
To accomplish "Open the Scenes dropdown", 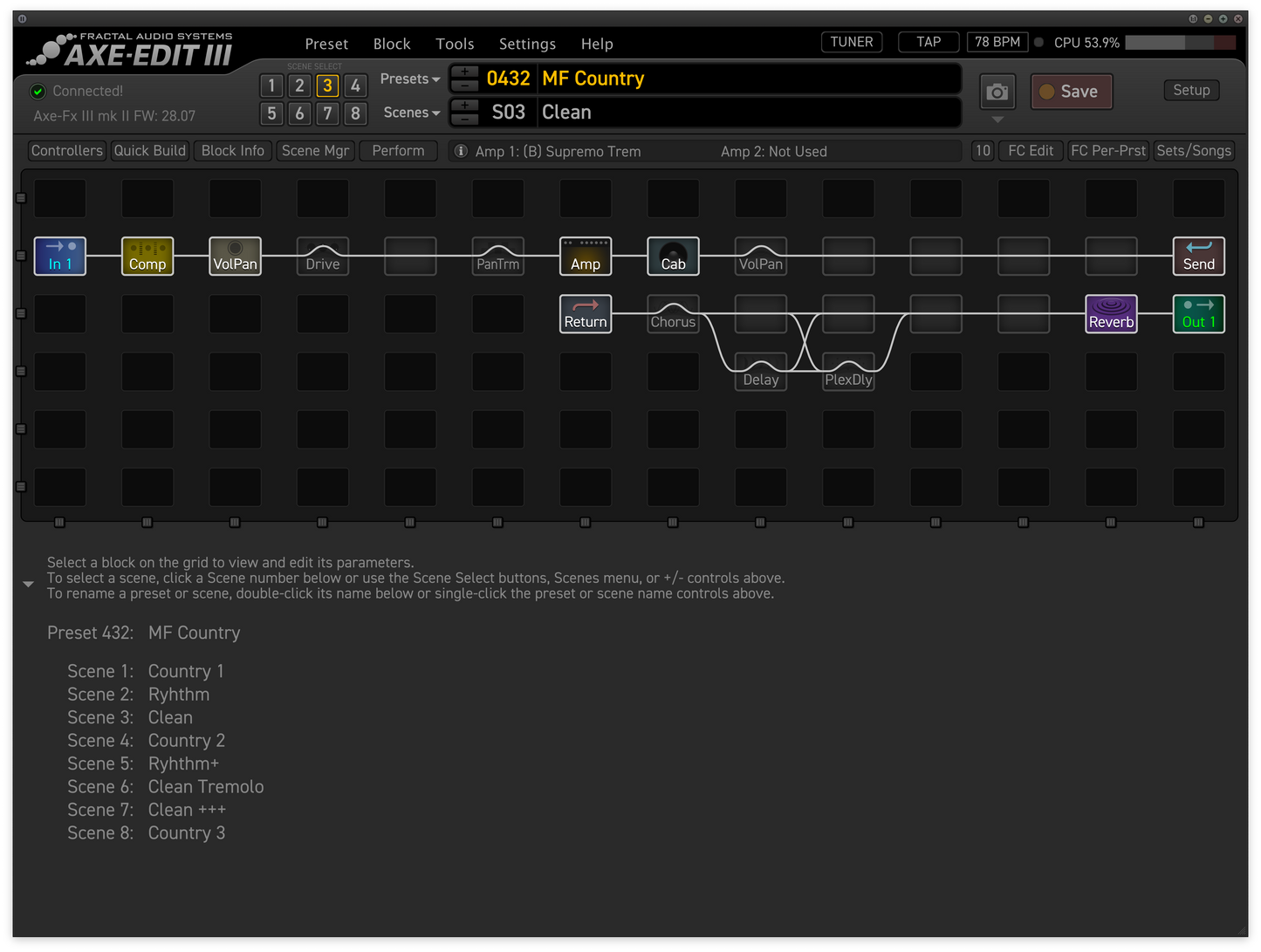I will (x=410, y=113).
